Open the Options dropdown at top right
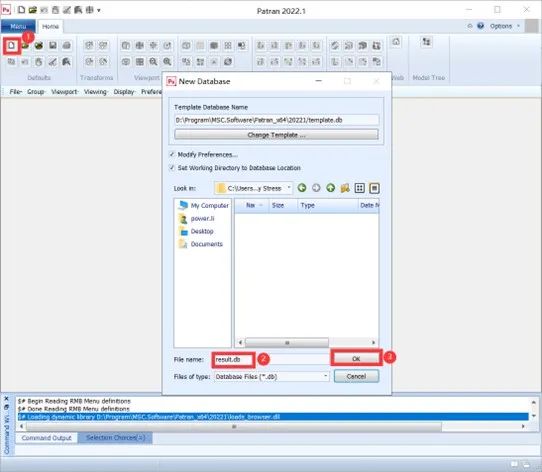542x472 pixels. (x=504, y=26)
